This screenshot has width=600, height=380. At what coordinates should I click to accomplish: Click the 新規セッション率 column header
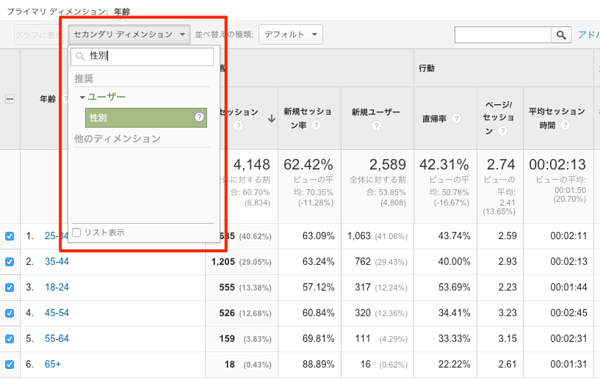click(308, 118)
